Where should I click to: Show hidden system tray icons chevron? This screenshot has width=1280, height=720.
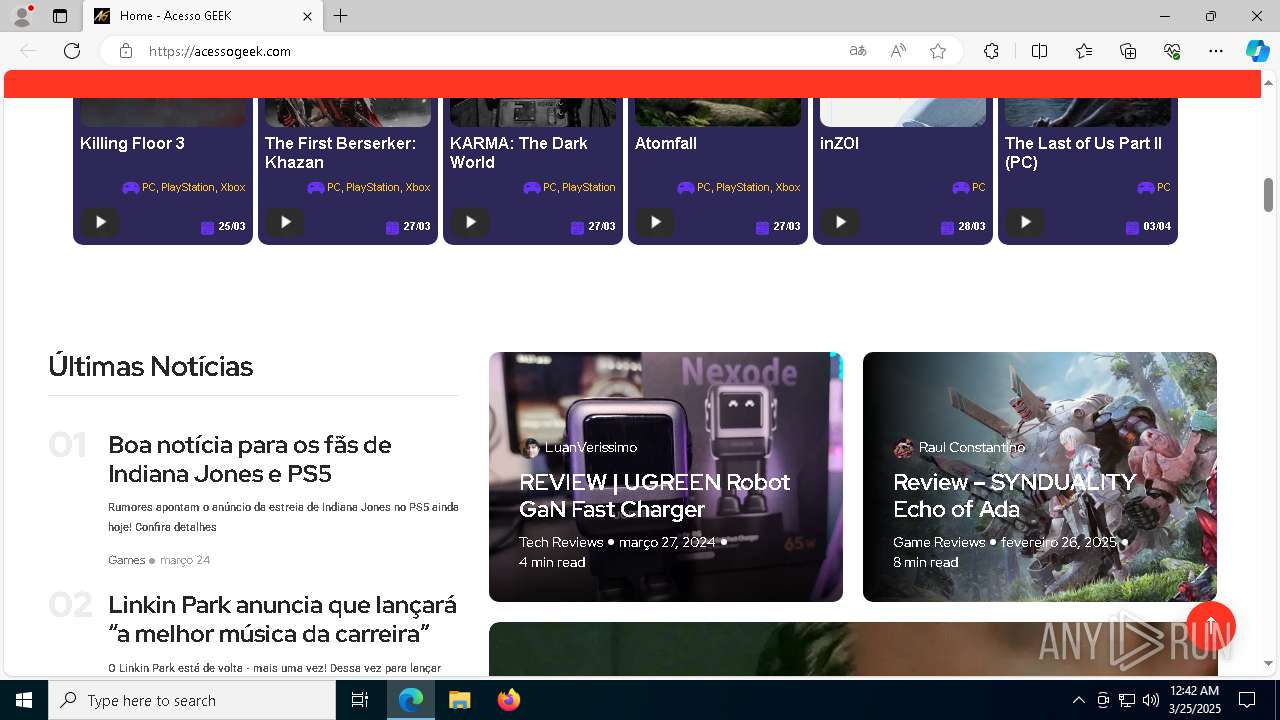click(1078, 700)
